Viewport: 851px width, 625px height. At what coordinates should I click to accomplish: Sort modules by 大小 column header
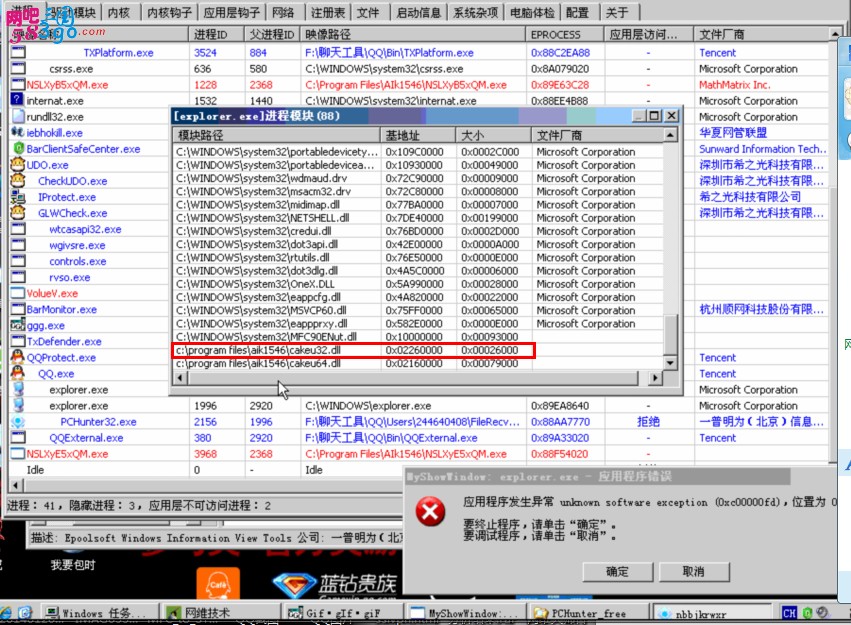pos(494,135)
